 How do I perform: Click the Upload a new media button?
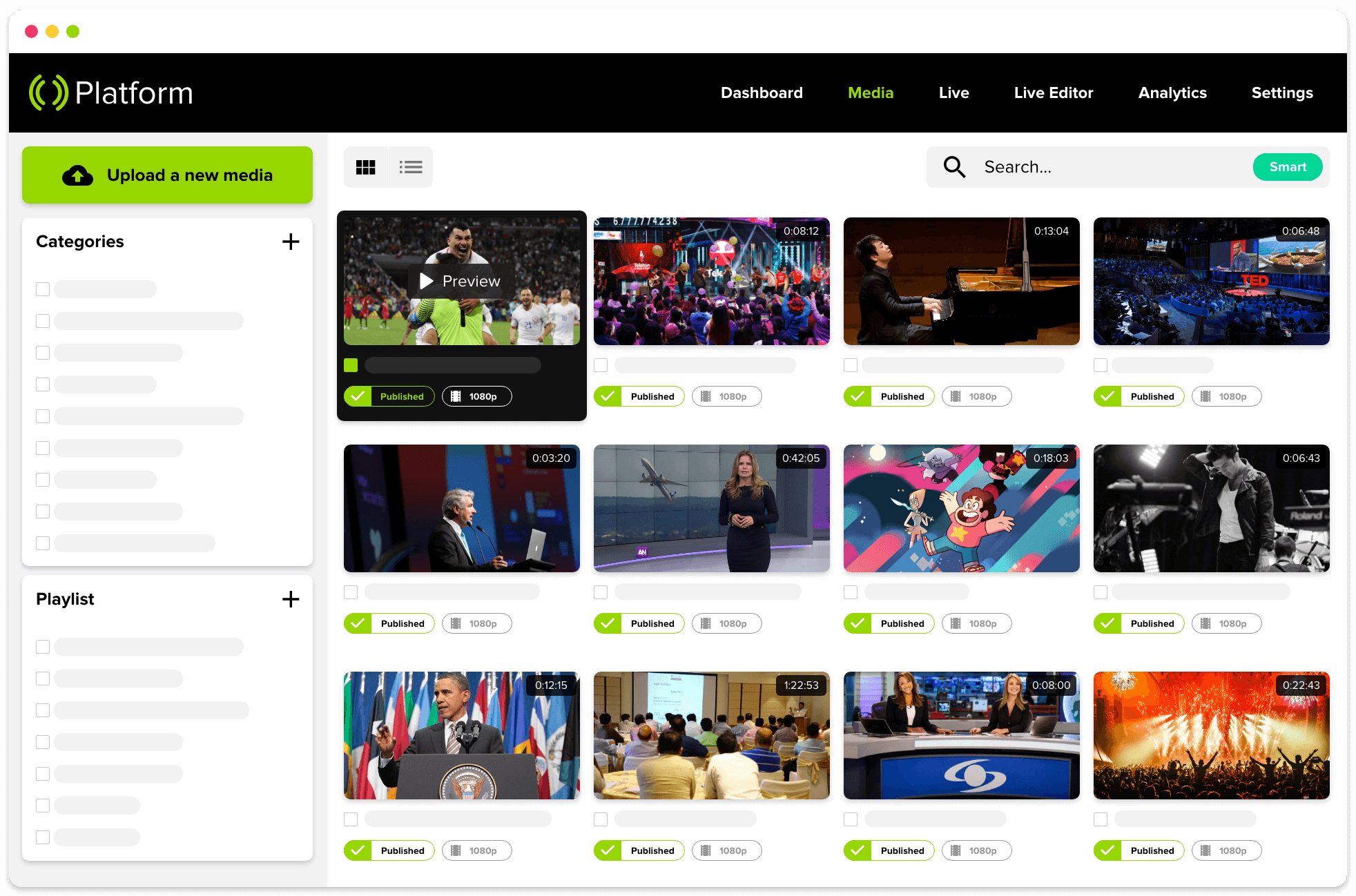[166, 175]
